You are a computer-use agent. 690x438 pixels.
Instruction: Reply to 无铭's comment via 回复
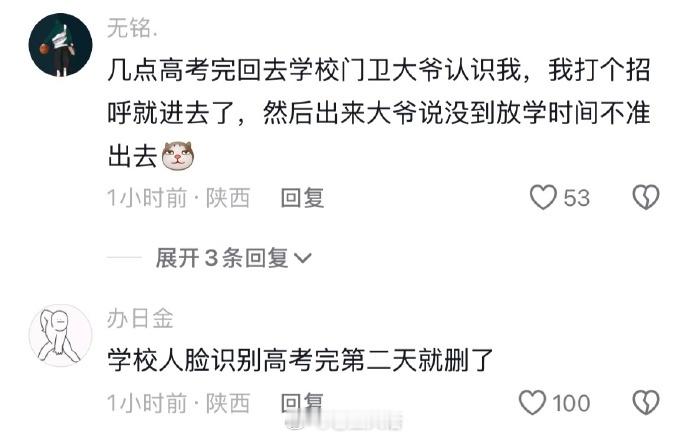(x=302, y=198)
